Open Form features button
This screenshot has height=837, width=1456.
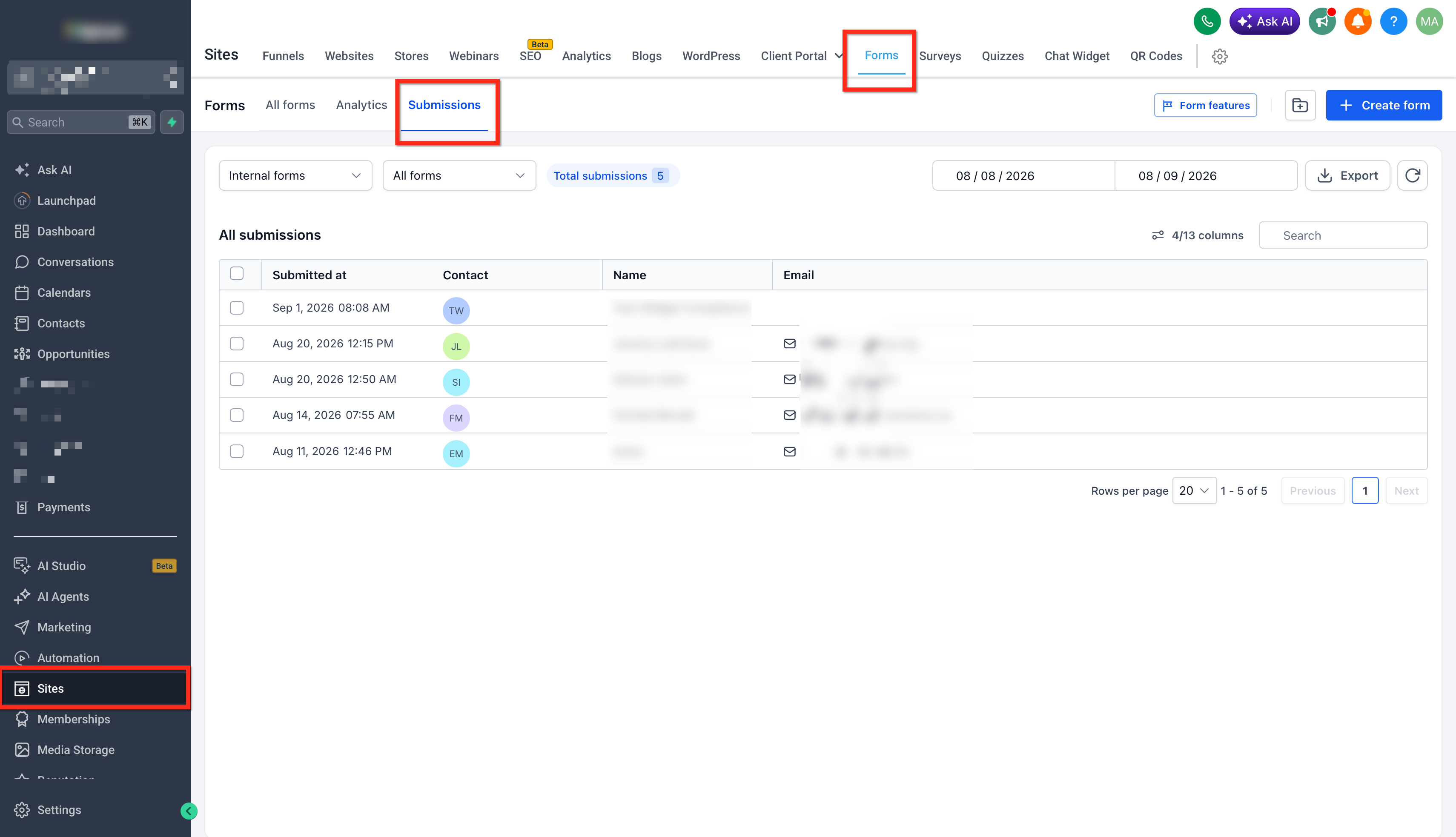point(1205,105)
